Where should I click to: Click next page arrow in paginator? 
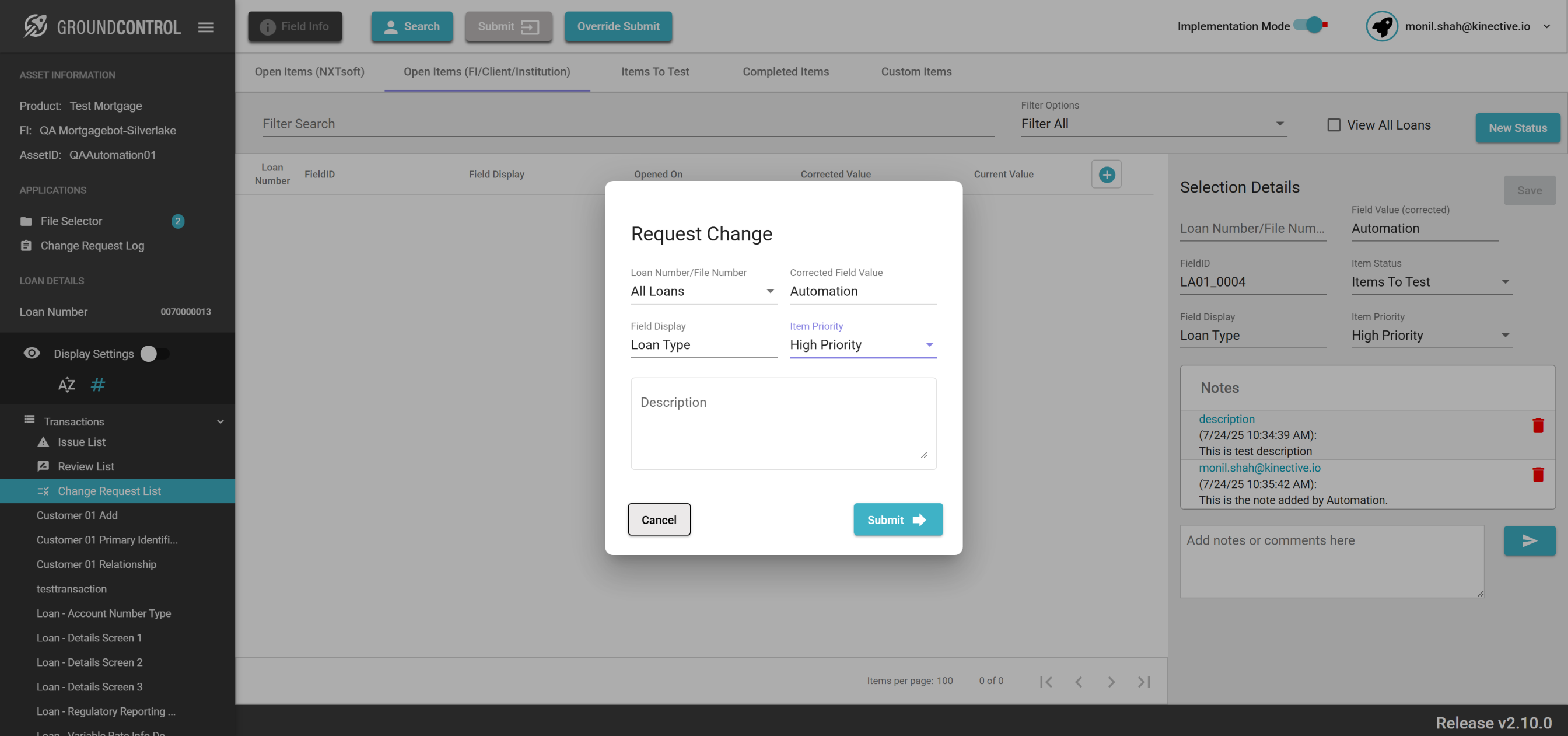click(1111, 682)
